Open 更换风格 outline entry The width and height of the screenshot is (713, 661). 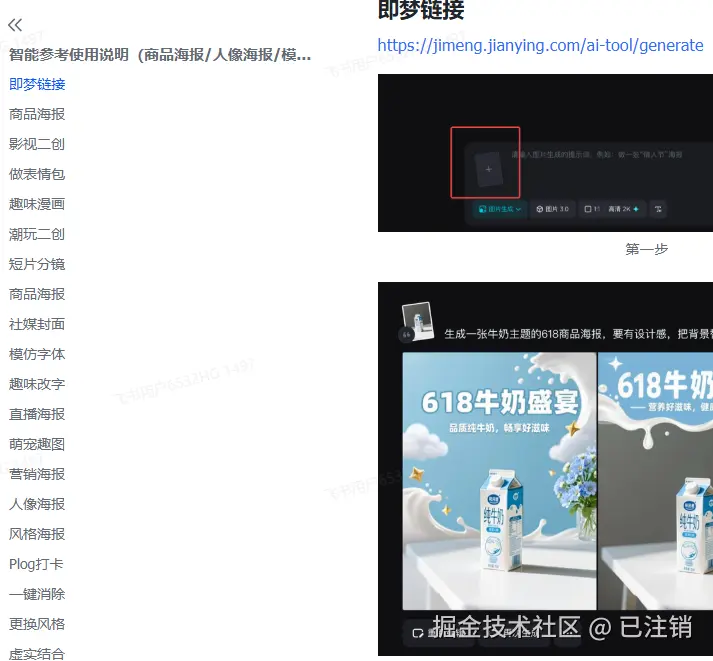pos(37,624)
